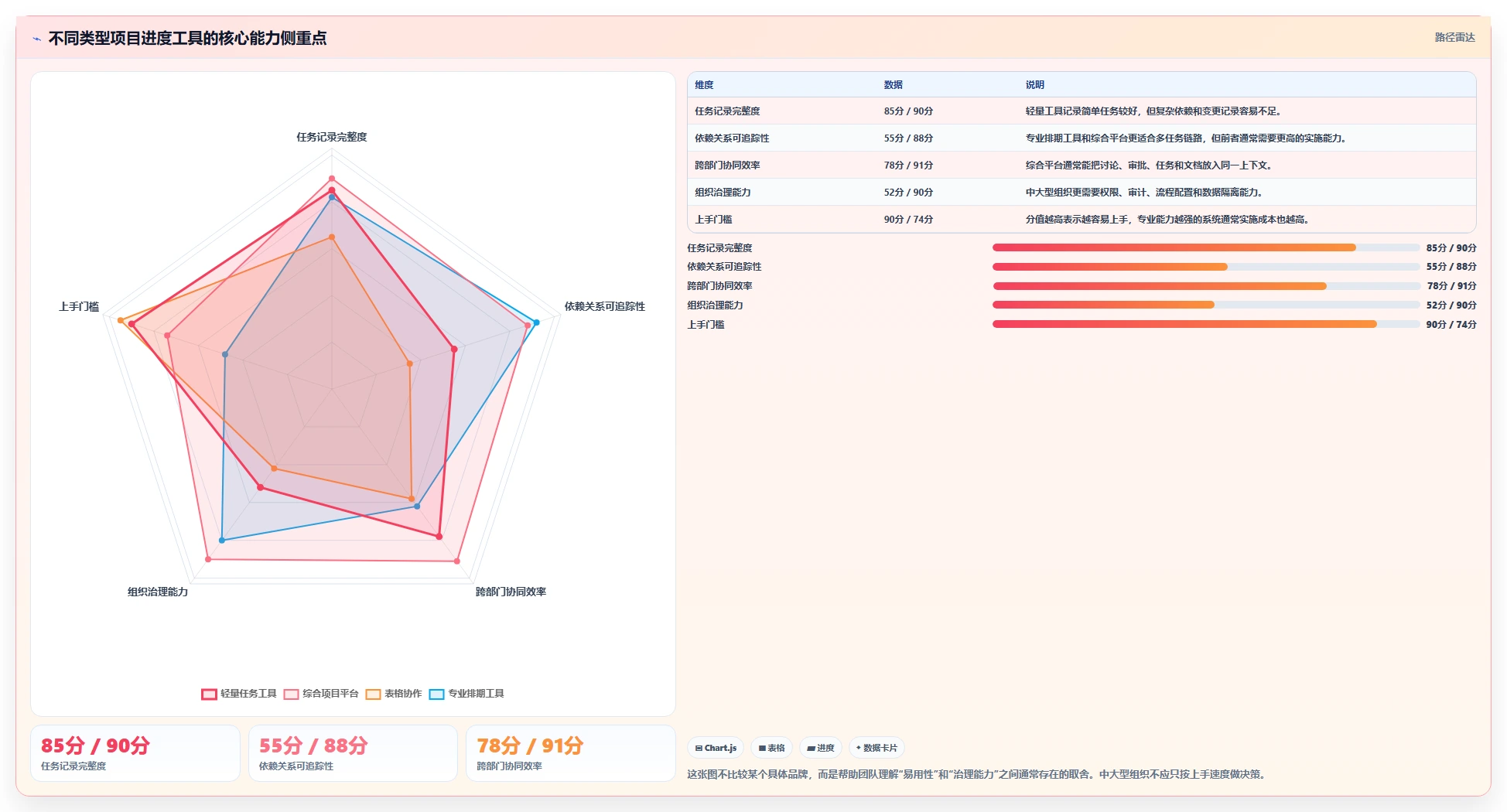Screen dimensions: 1507x812
Task: Click the 说明 column header
Action: [1035, 85]
